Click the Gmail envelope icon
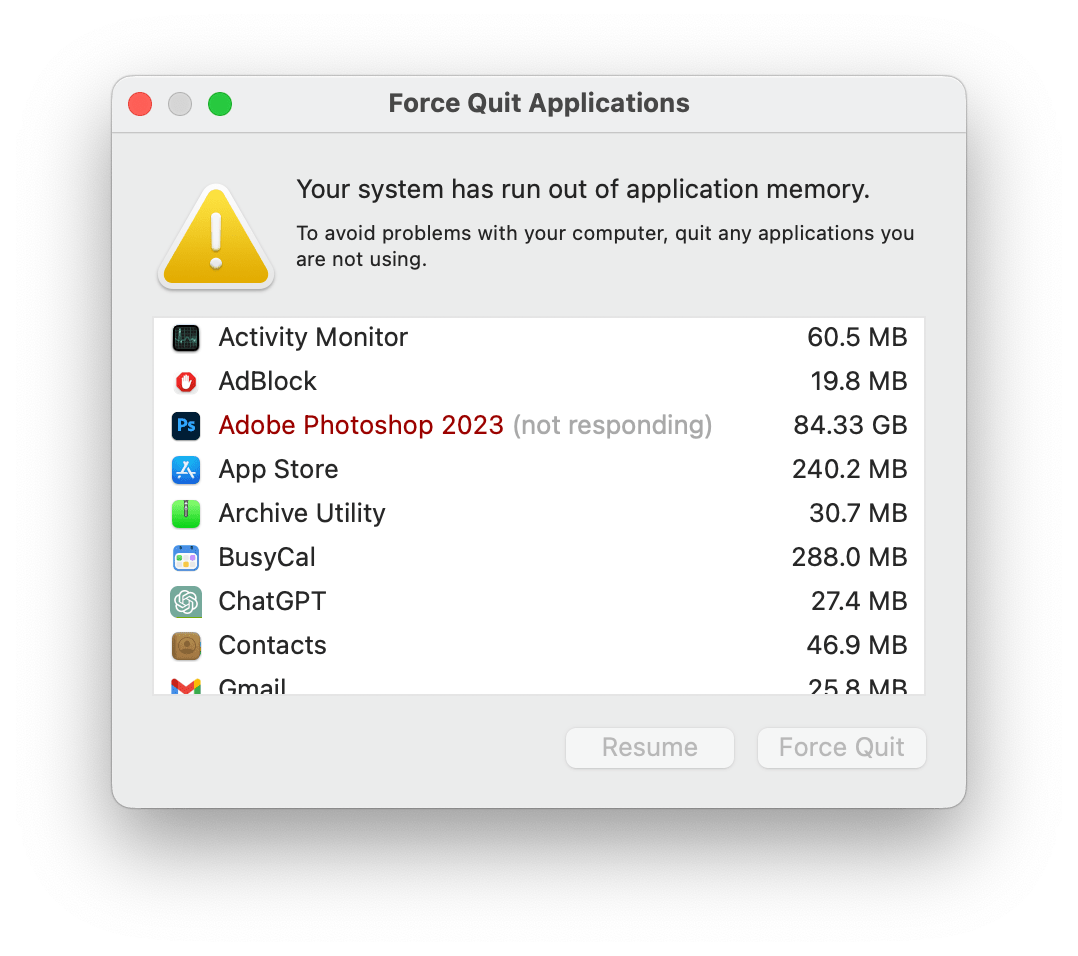 186,688
